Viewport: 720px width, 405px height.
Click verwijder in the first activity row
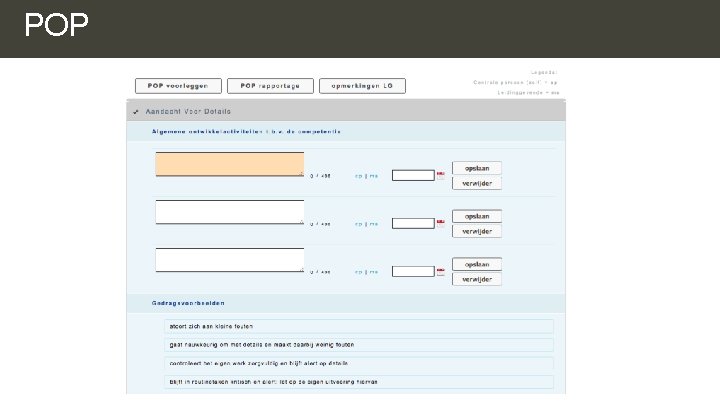(477, 183)
